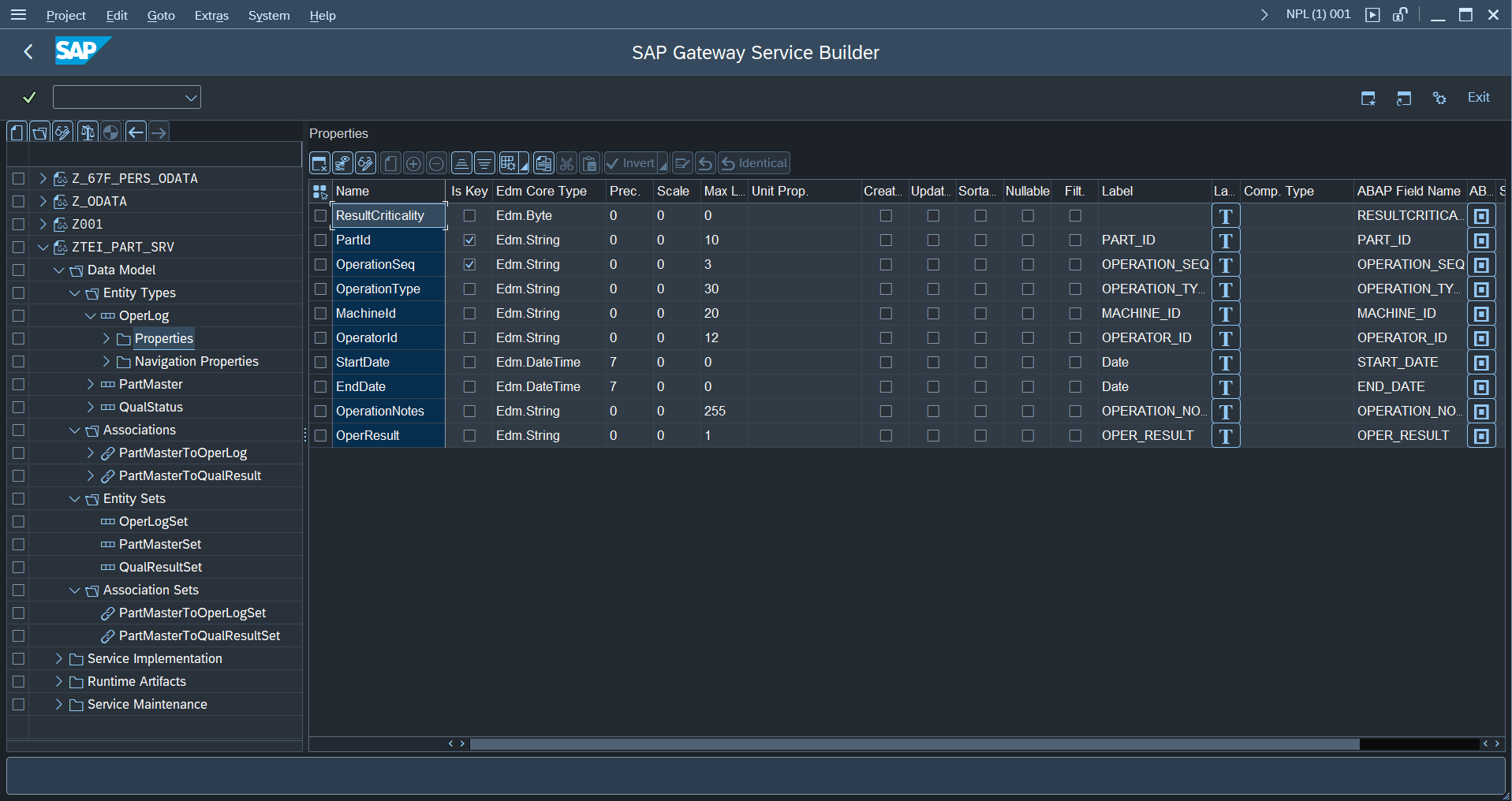Viewport: 1512px width, 801px height.
Task: Collapse the Entity Sets folder
Action: tap(75, 498)
